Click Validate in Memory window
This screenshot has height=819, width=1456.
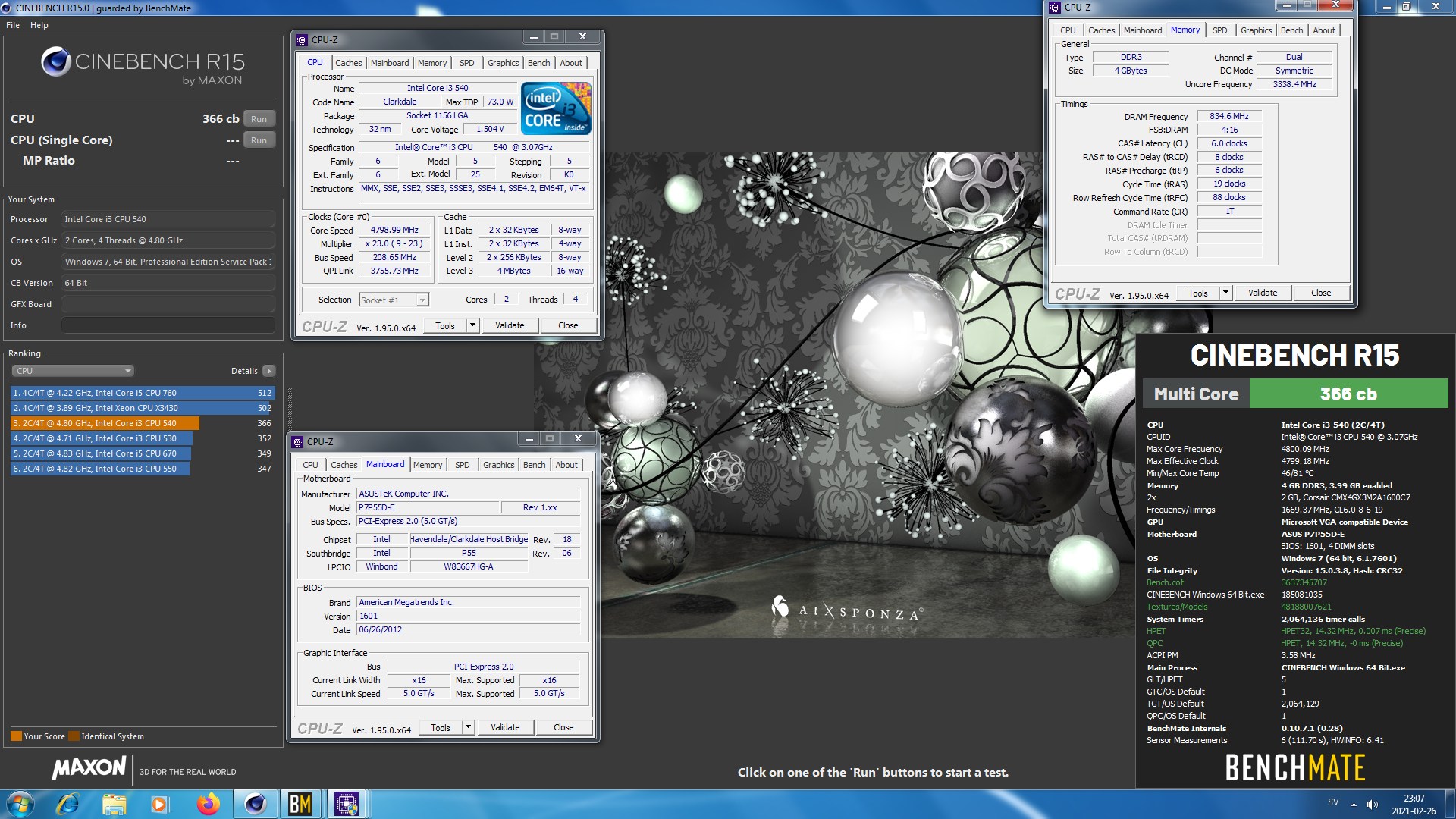pos(1263,293)
